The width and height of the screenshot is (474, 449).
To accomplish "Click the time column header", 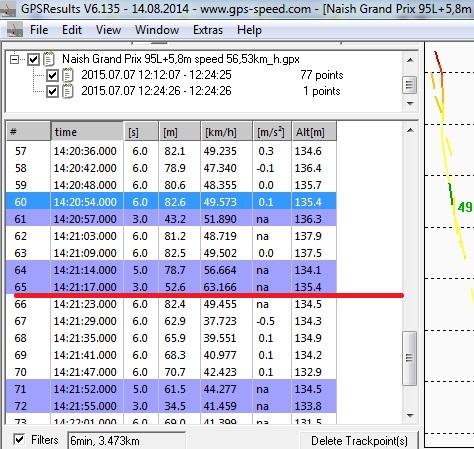I will click(x=87, y=132).
